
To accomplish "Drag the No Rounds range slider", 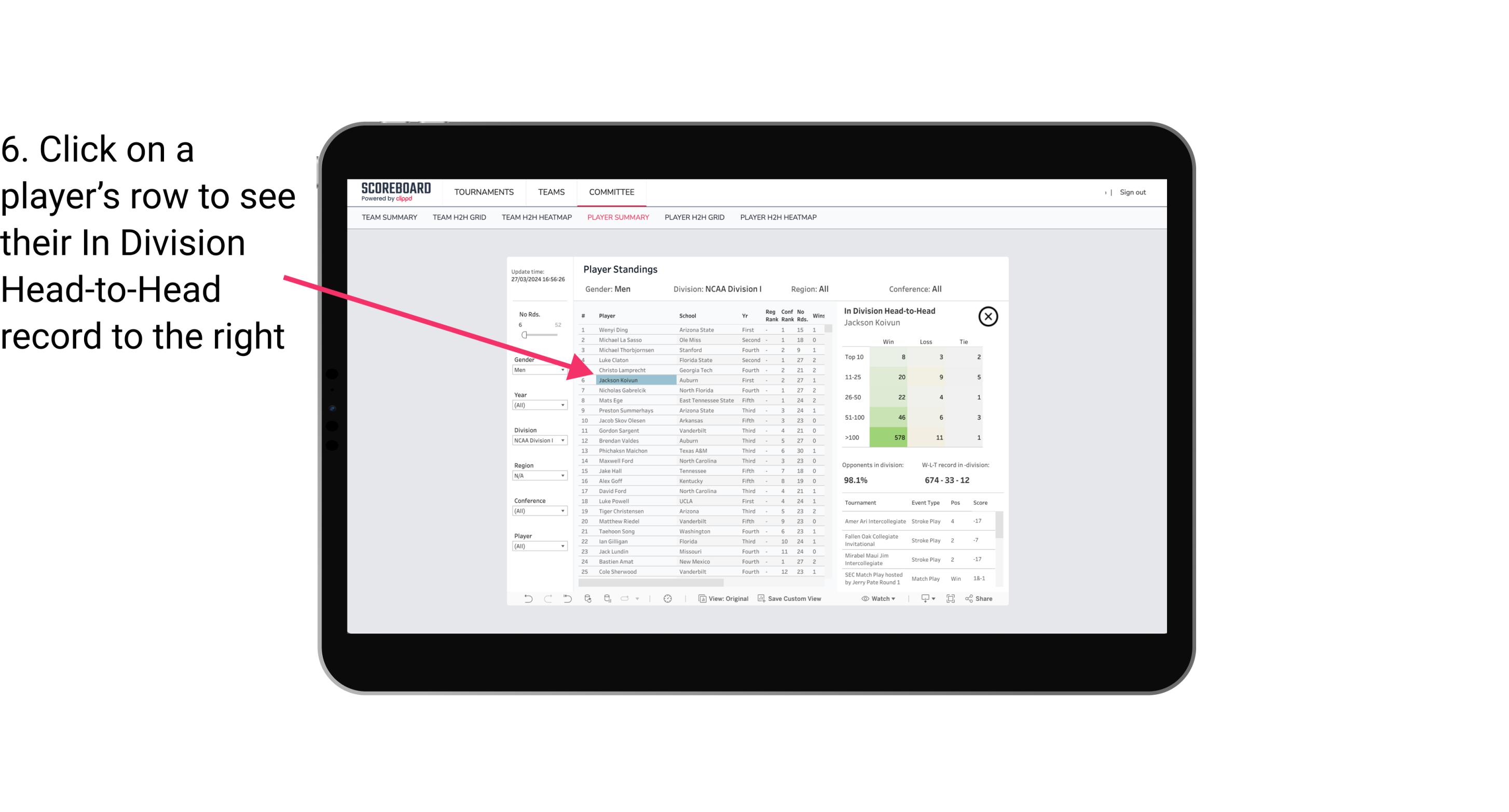I will click(x=525, y=335).
